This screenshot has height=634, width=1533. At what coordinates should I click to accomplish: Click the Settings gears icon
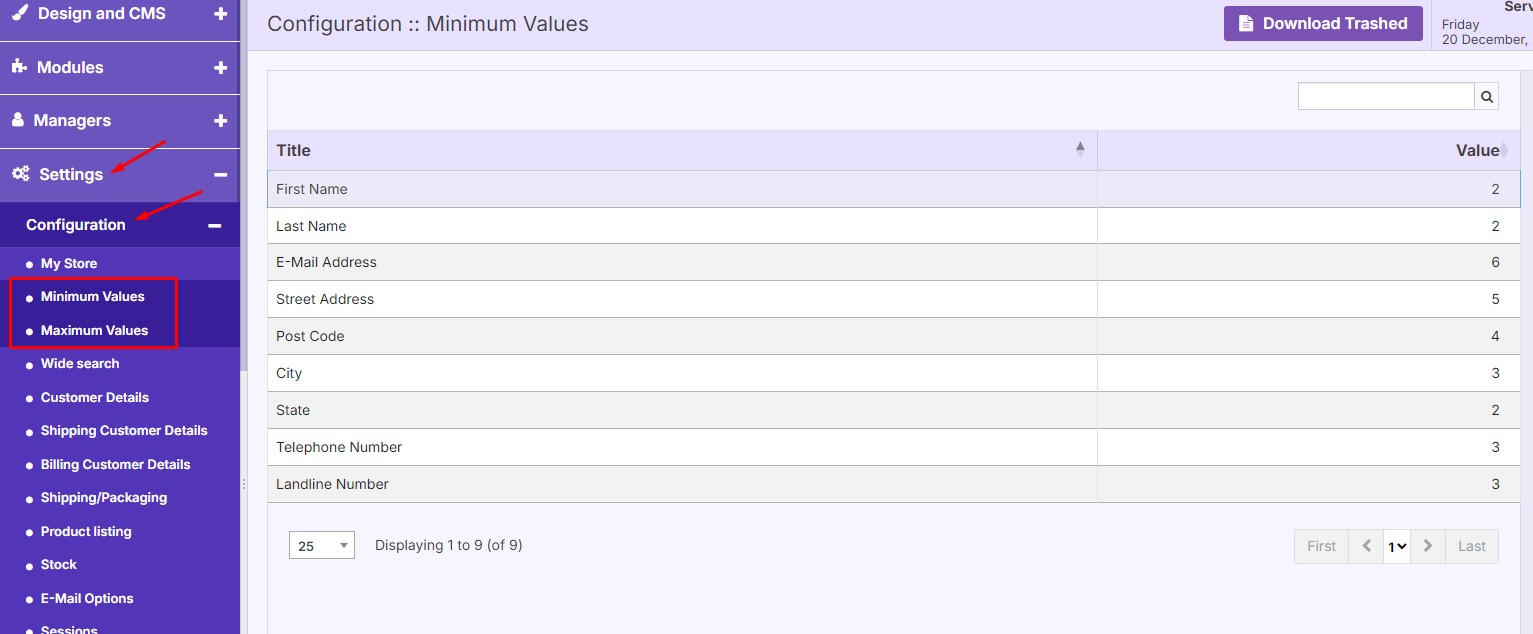(x=20, y=174)
